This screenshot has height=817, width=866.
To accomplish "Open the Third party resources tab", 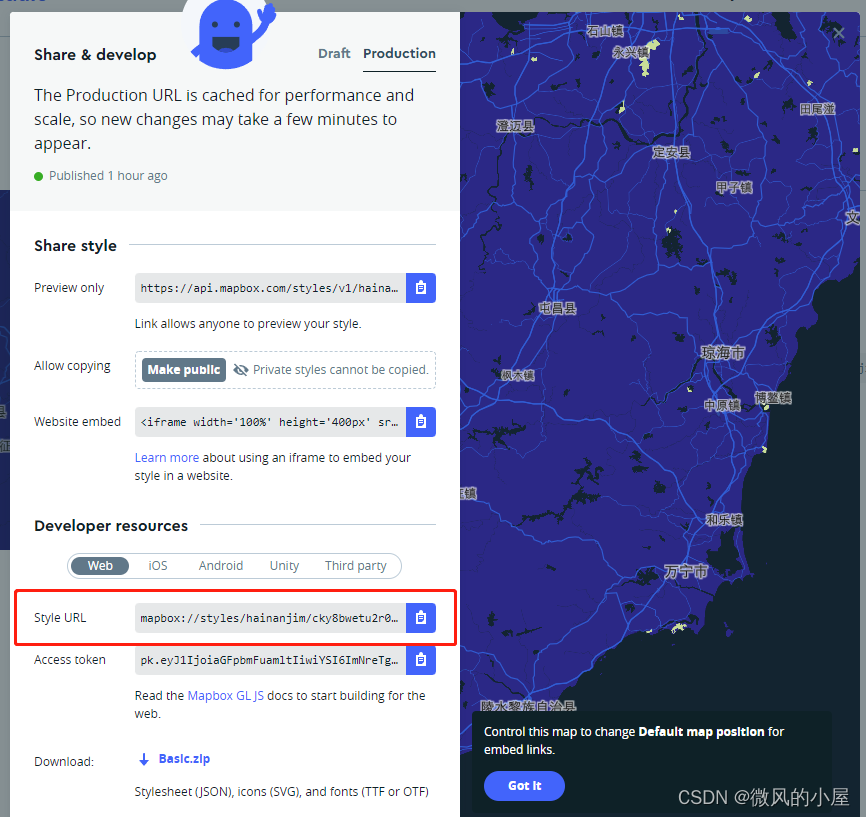I will [356, 566].
